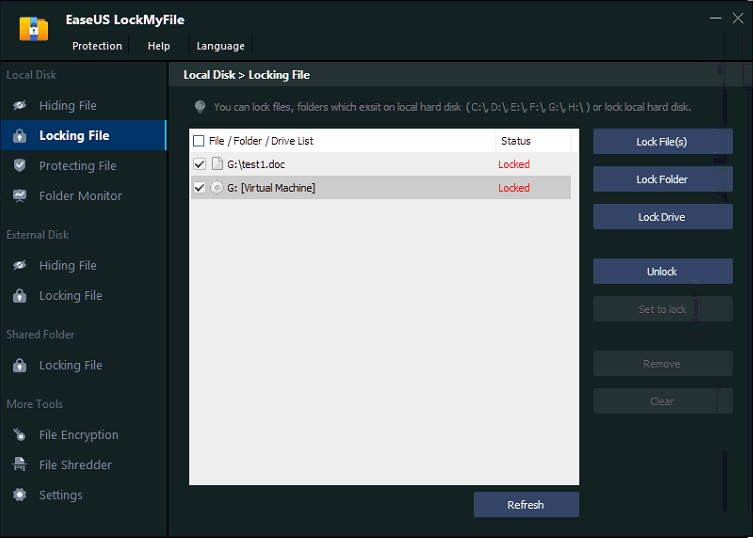This screenshot has height=538, width=753.
Task: Open the Protection menu
Action: (x=97, y=46)
